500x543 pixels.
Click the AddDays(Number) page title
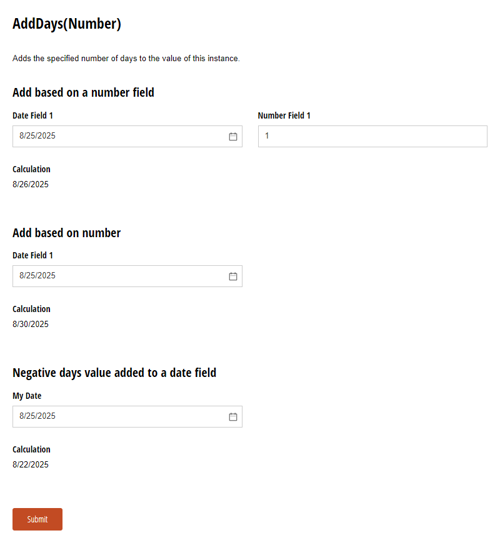click(67, 24)
